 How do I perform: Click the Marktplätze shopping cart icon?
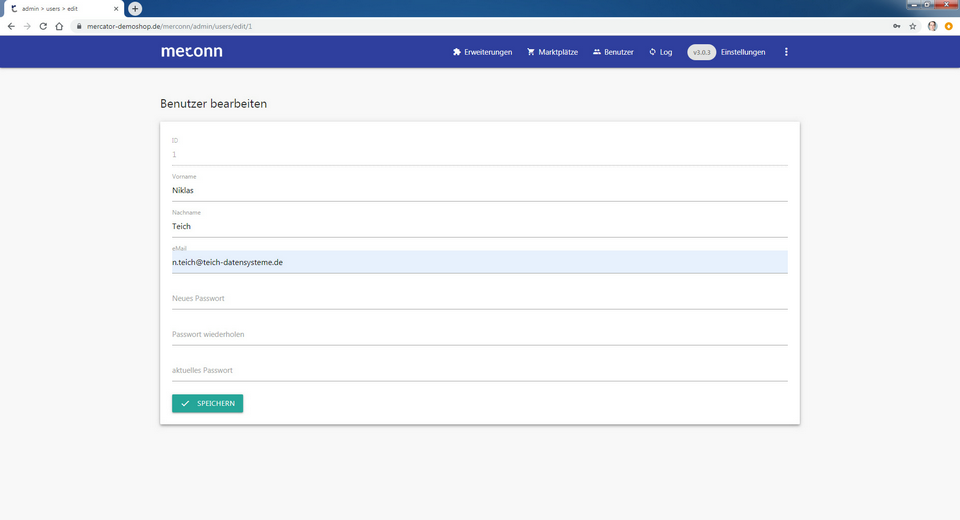(531, 52)
